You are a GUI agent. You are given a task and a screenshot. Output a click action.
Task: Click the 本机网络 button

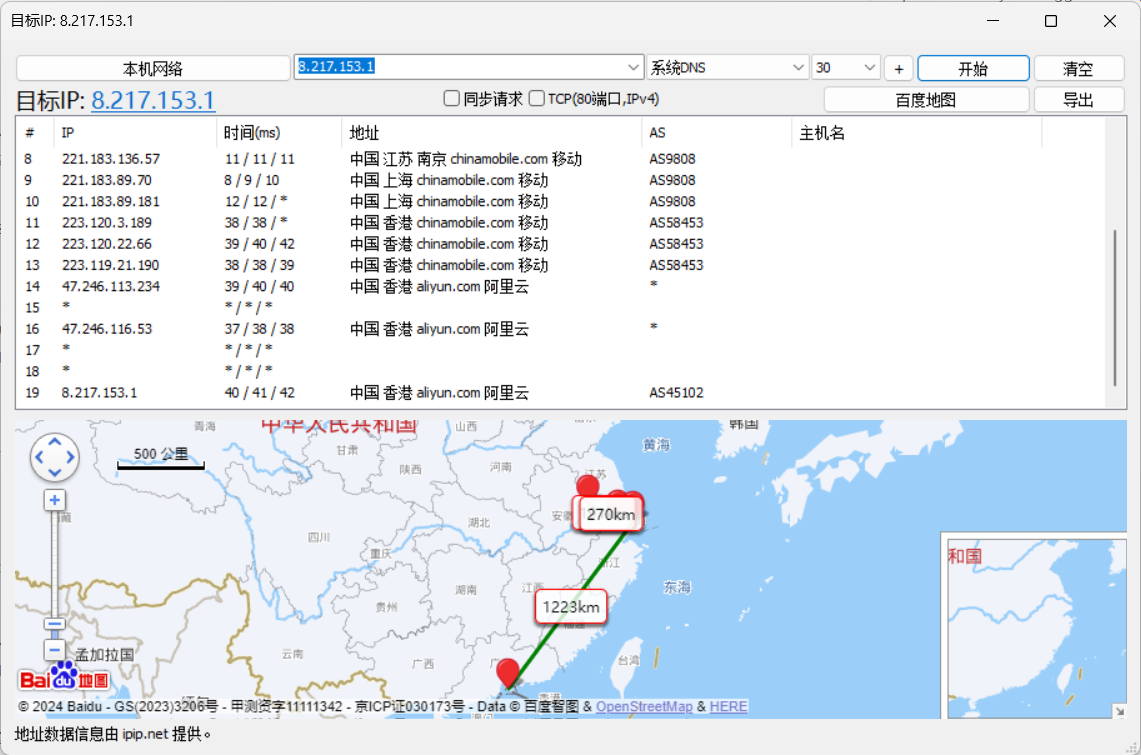pyautogui.click(x=153, y=68)
